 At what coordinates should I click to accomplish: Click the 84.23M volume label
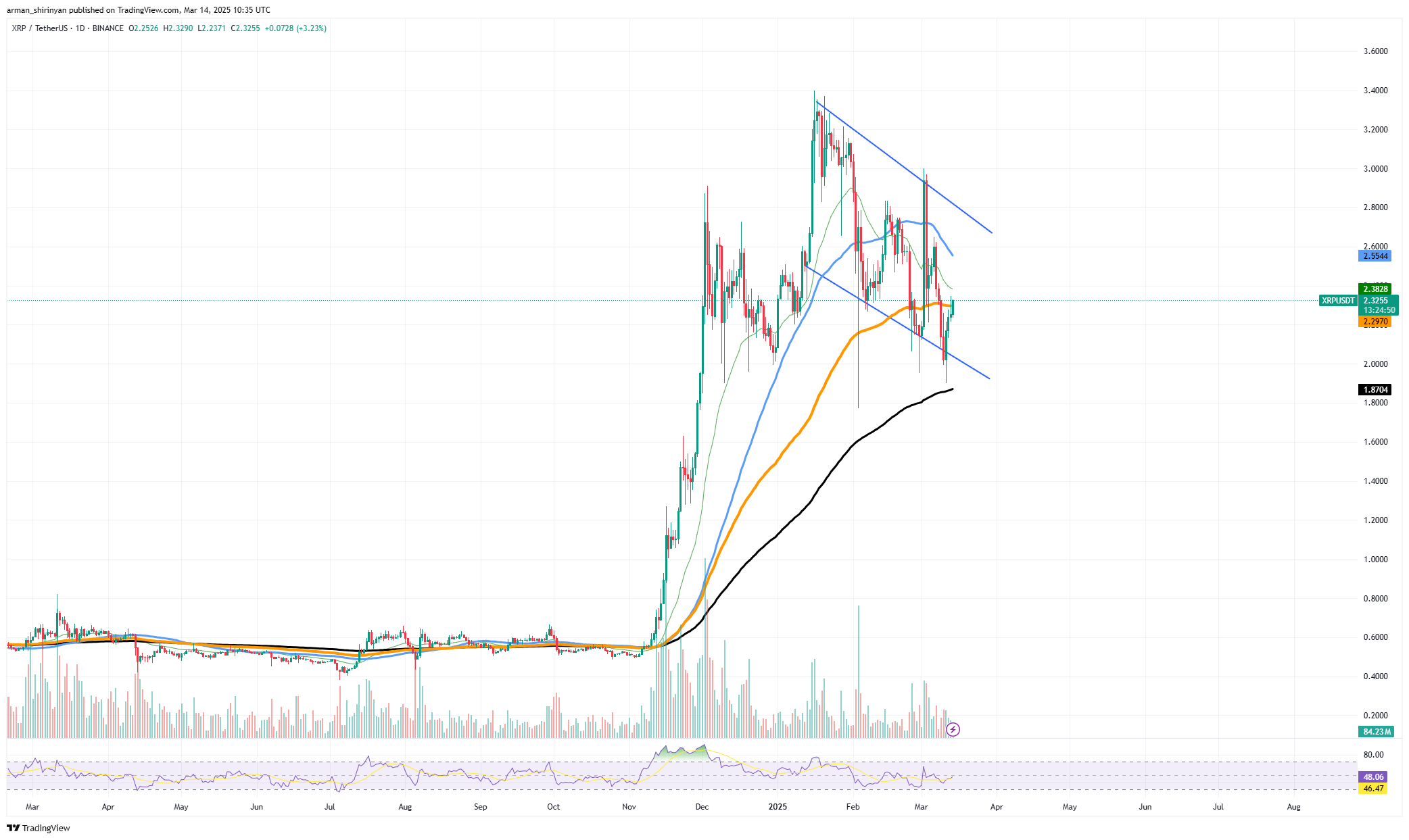[1377, 731]
